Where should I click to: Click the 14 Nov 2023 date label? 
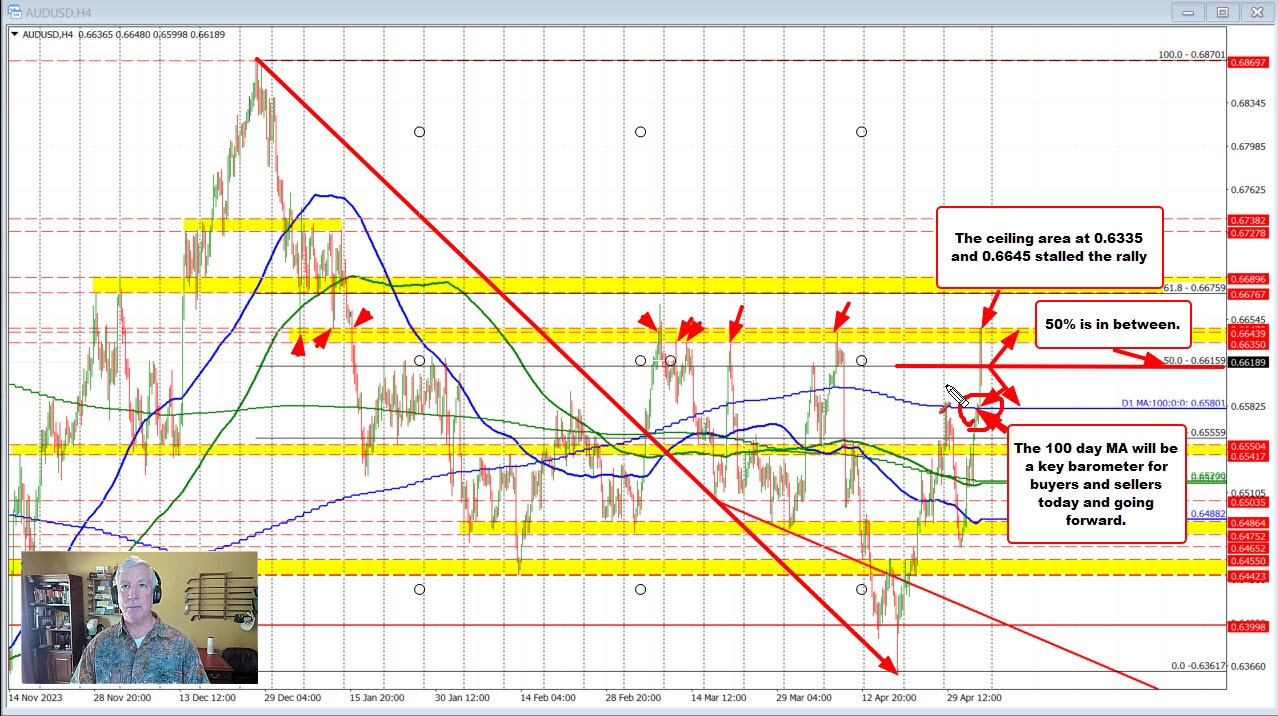coord(36,697)
